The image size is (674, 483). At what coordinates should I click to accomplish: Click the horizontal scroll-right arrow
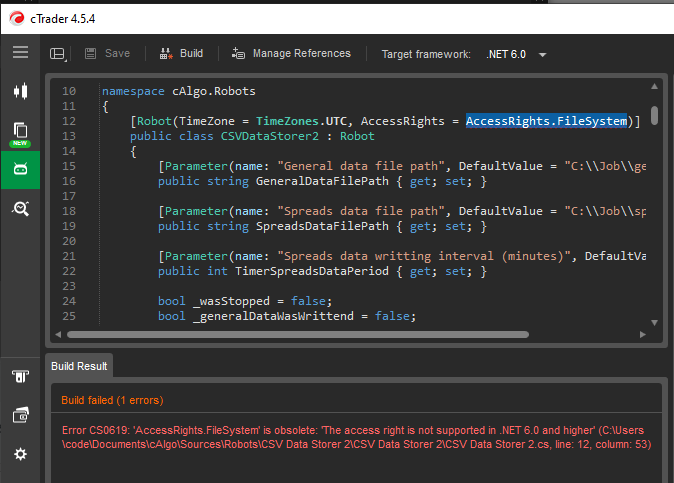click(x=643, y=334)
